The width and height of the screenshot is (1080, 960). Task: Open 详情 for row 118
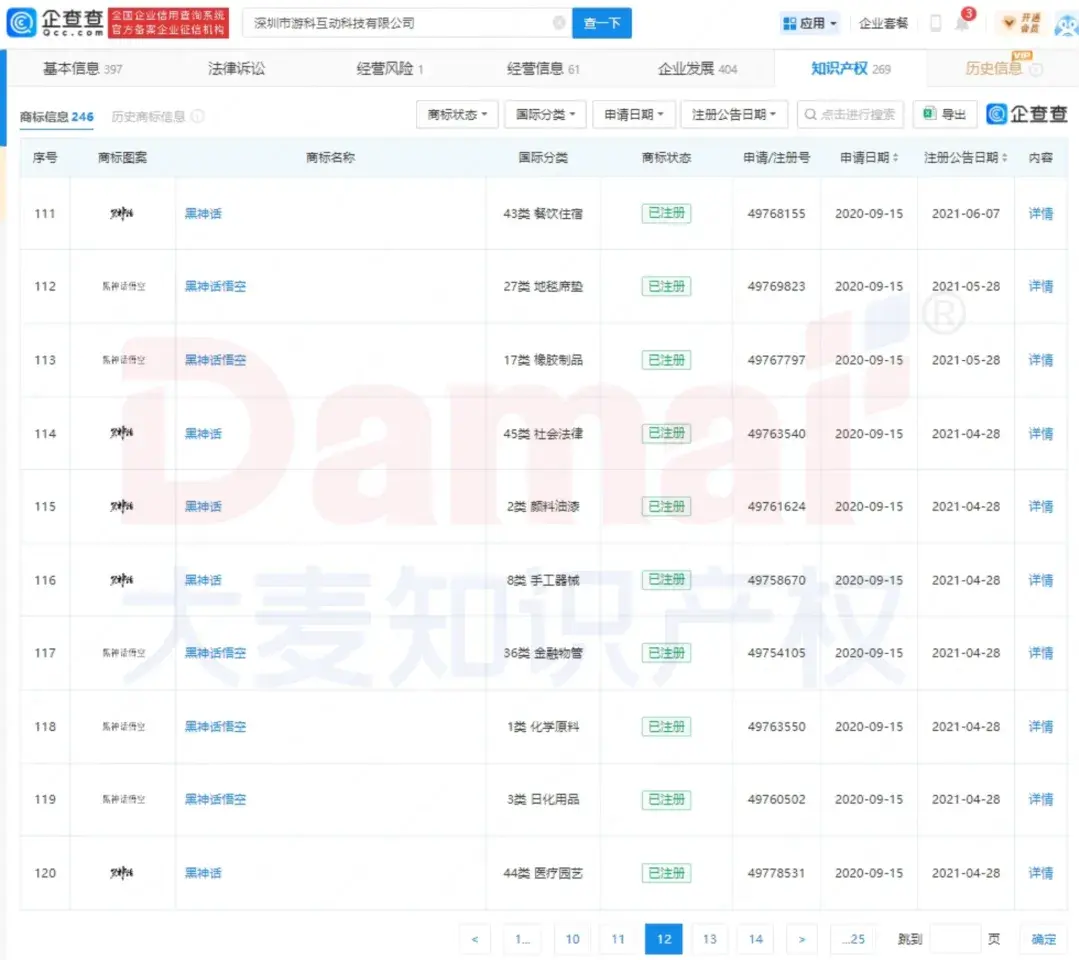pos(1041,727)
